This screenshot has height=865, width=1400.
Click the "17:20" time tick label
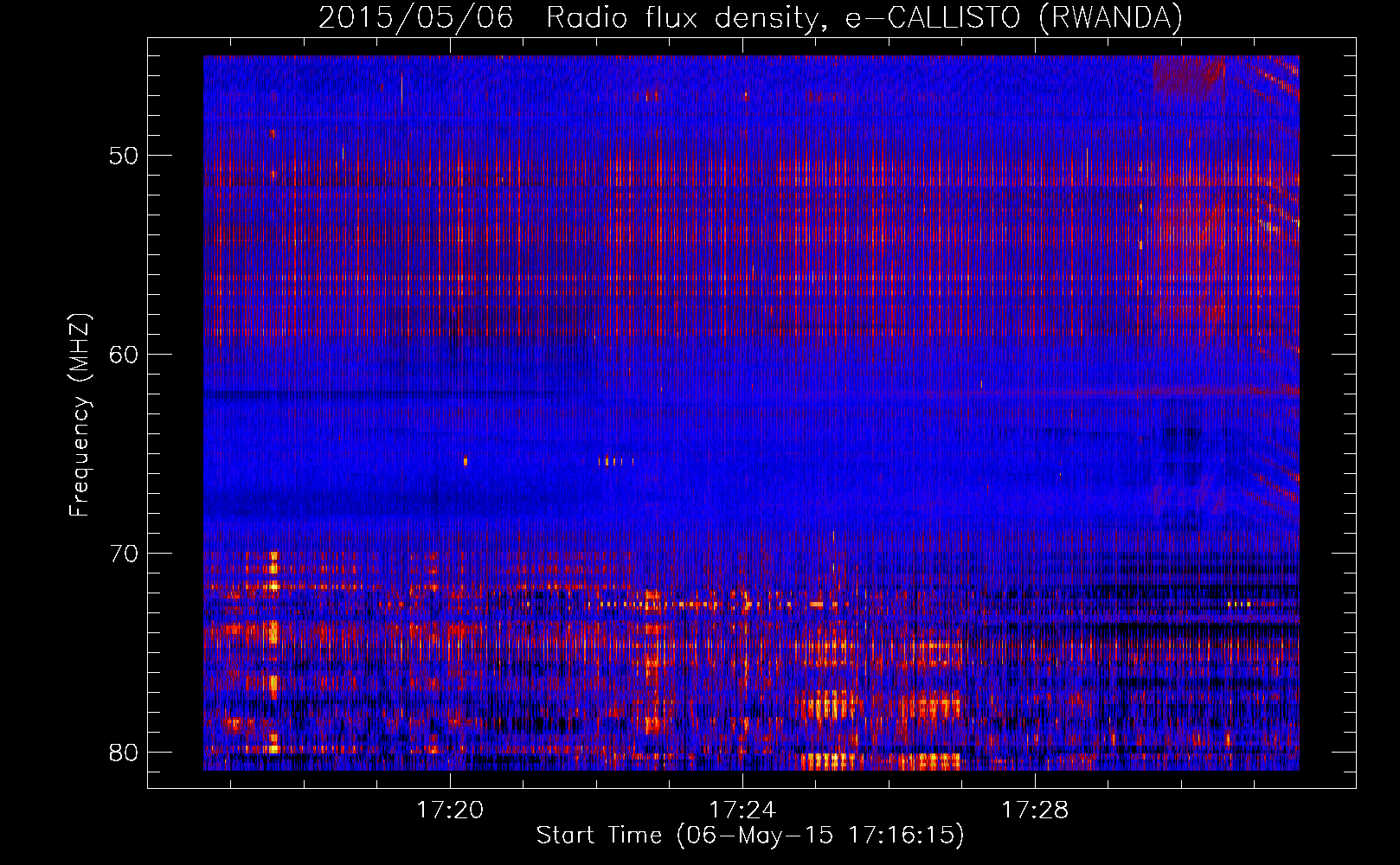[450, 811]
